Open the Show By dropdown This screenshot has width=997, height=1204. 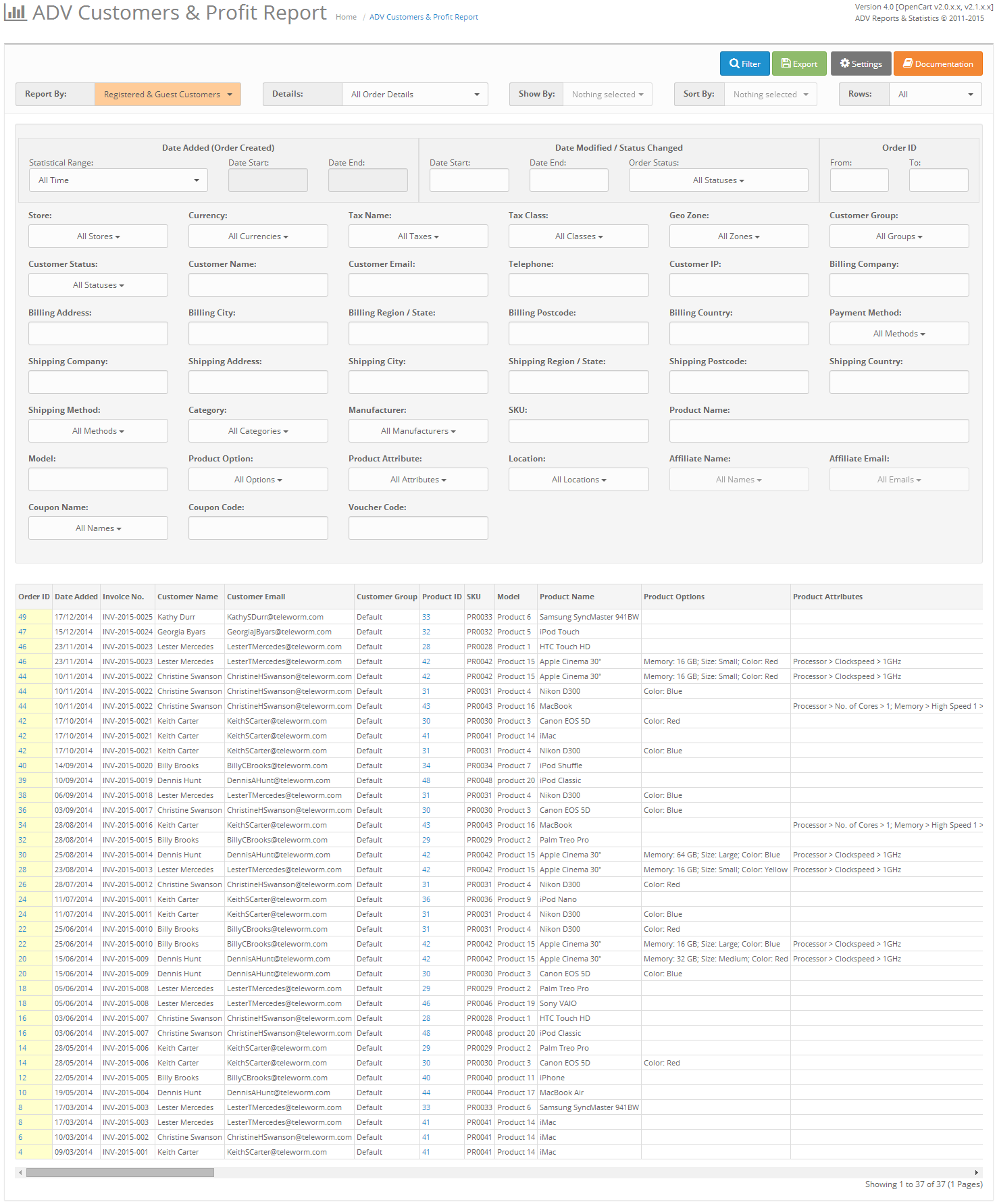[x=607, y=95]
